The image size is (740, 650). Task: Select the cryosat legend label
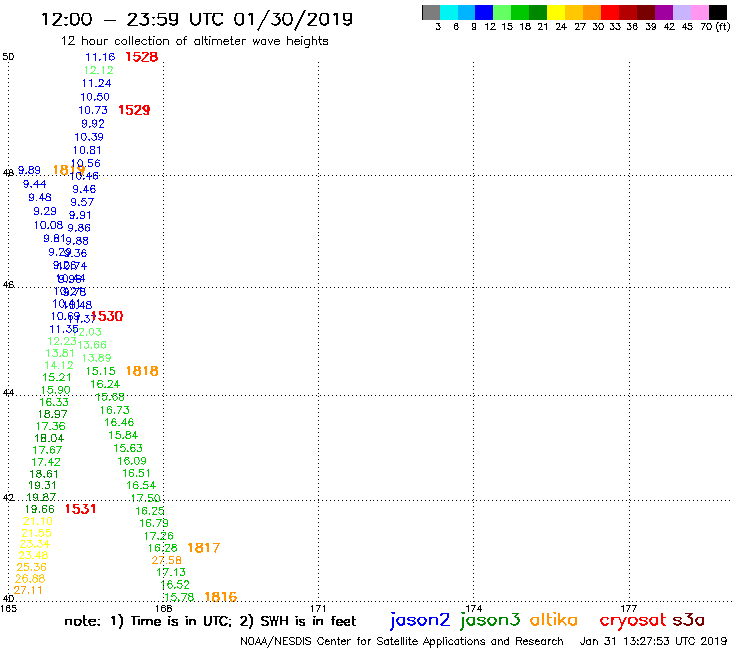coord(633,621)
